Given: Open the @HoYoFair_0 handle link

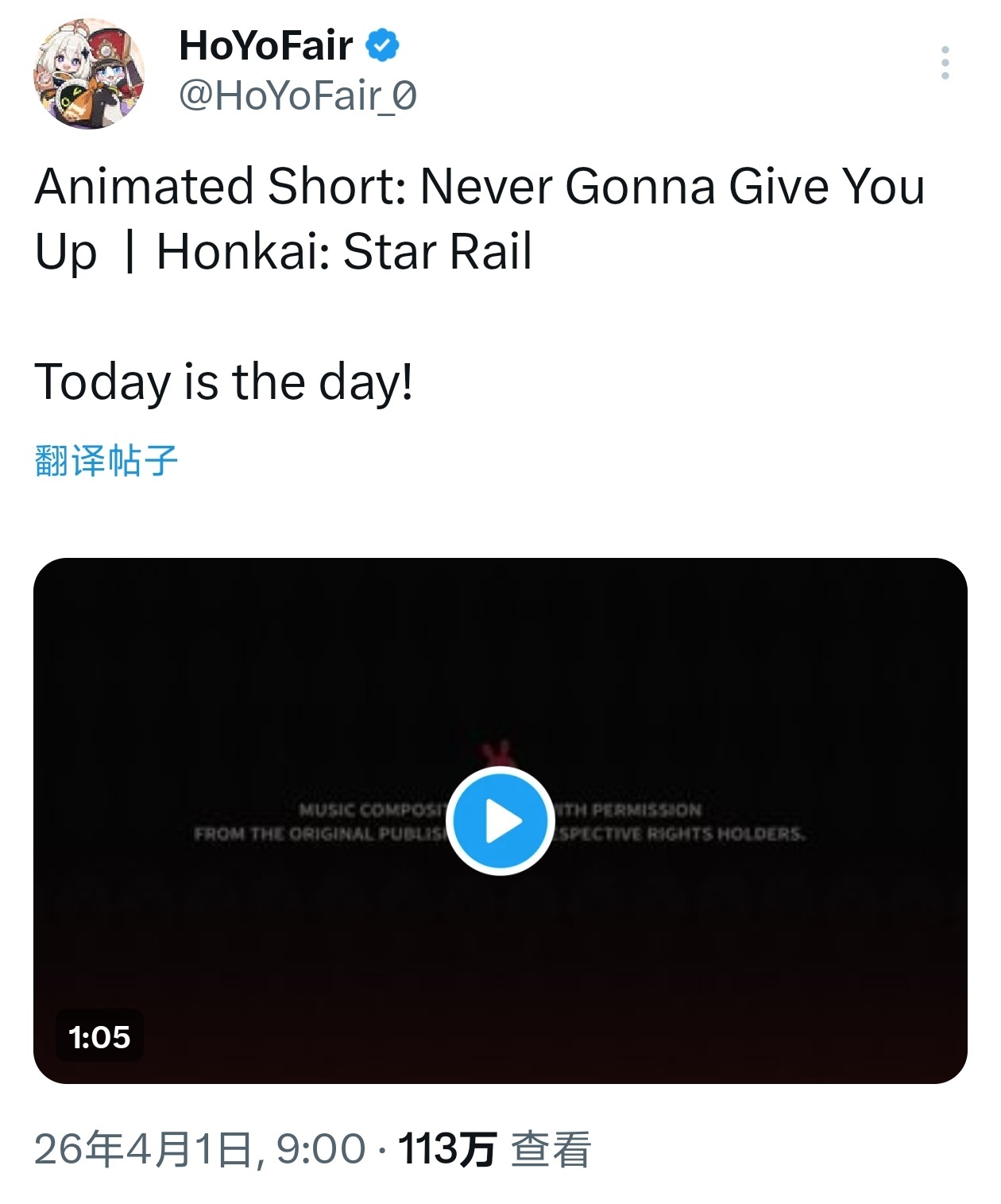Looking at the screenshot, I should (x=298, y=96).
